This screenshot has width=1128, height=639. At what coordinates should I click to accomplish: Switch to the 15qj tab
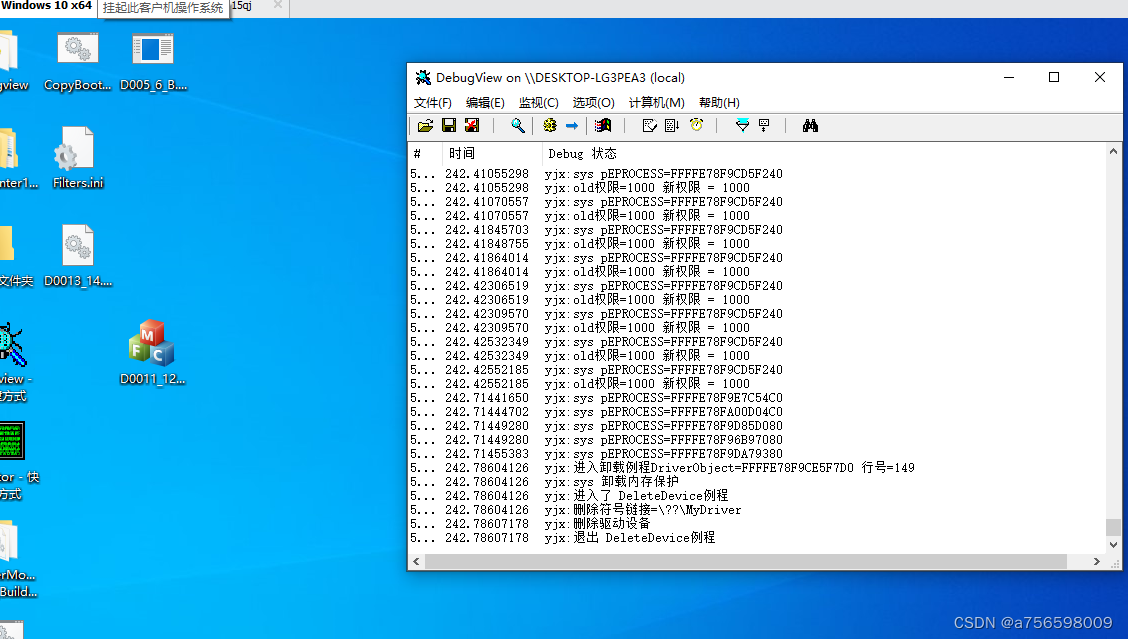247,6
